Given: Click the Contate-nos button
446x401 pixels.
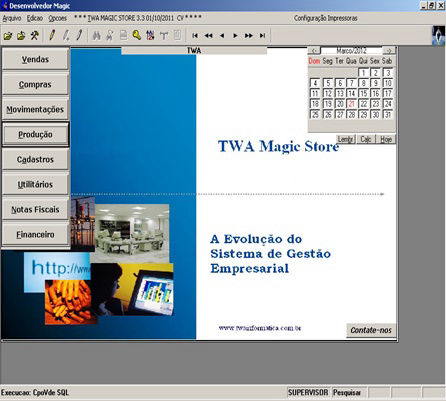Looking at the screenshot, I should (x=371, y=330).
